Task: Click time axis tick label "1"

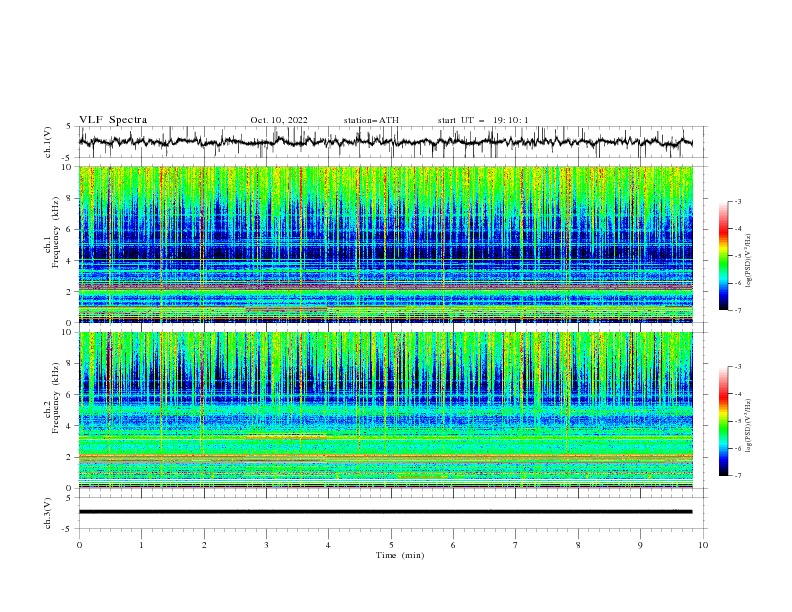Action: tap(141, 545)
